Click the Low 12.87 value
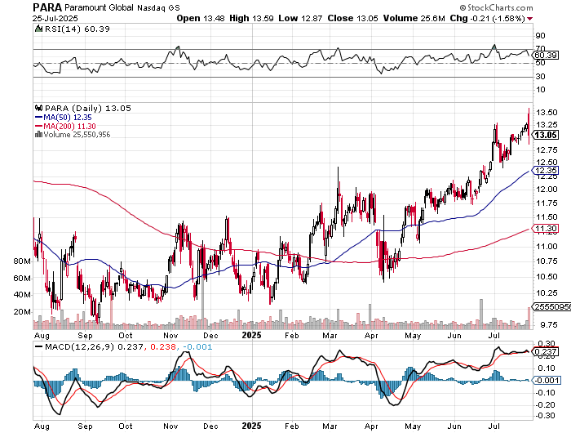 (x=300, y=18)
